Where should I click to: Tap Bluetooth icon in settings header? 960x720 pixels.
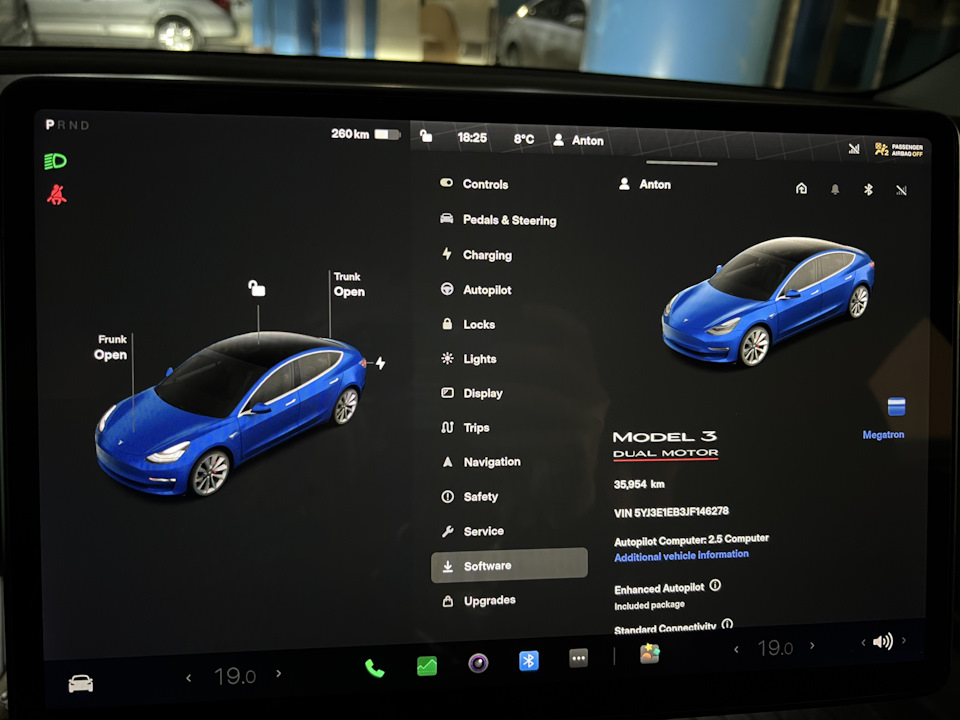point(868,190)
